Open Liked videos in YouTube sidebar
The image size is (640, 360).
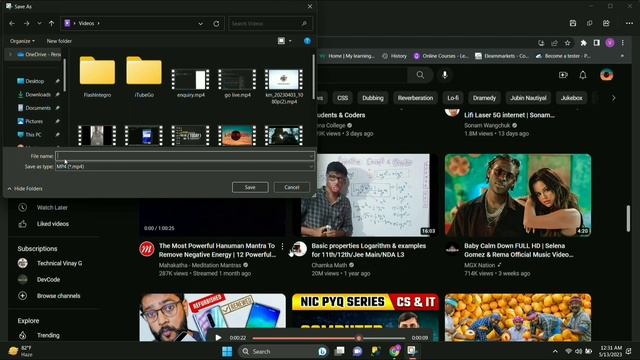[52, 224]
